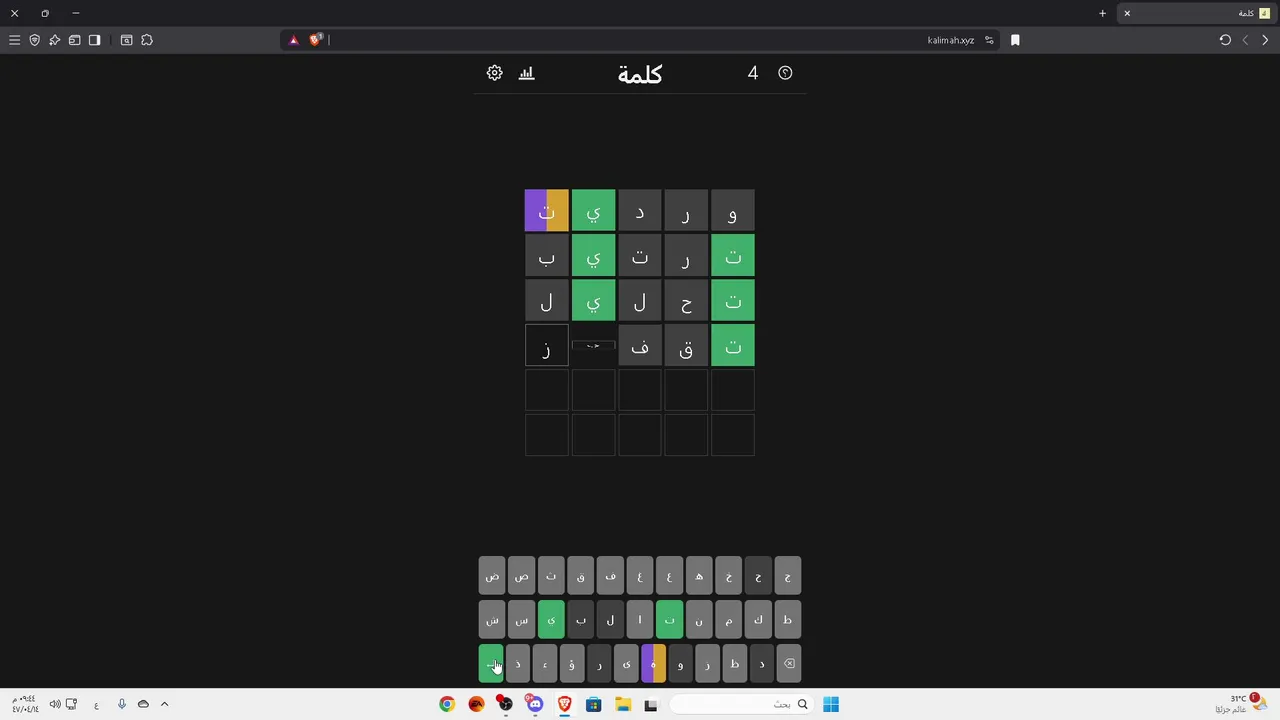Screen dimensions: 1280x720
Task: Open the volume control in system tray
Action: coord(55,704)
